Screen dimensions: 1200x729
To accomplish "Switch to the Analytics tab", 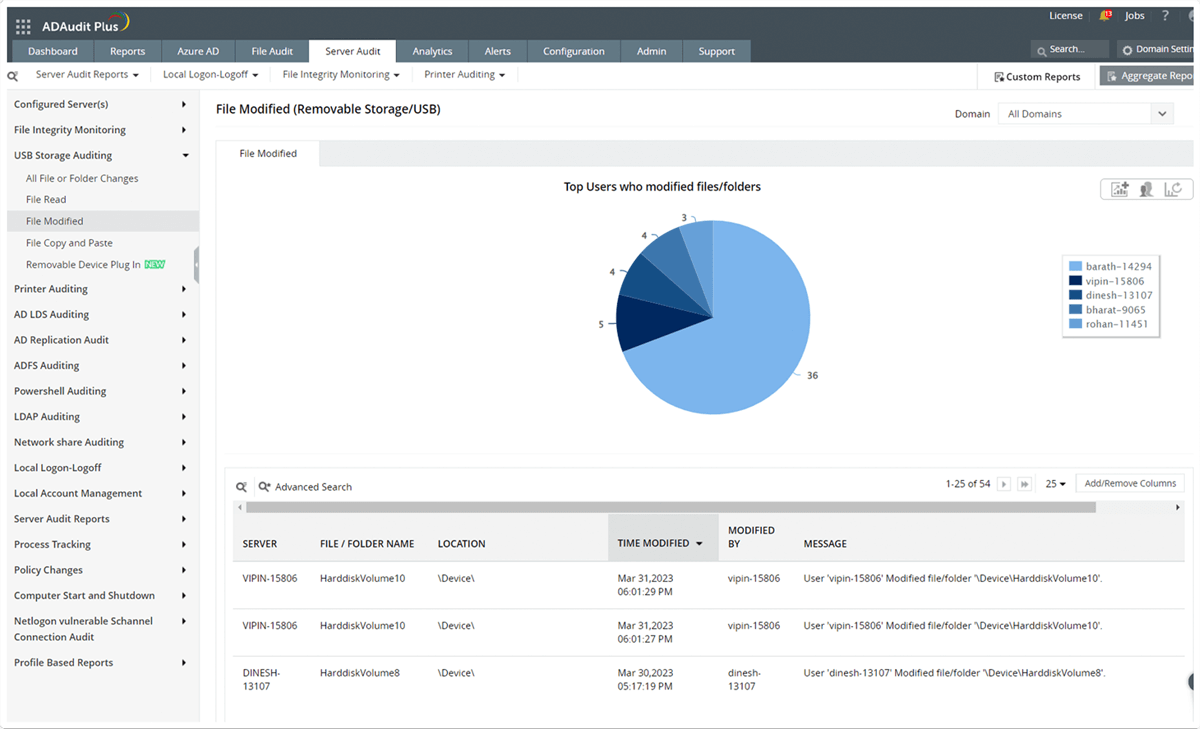I will (432, 50).
